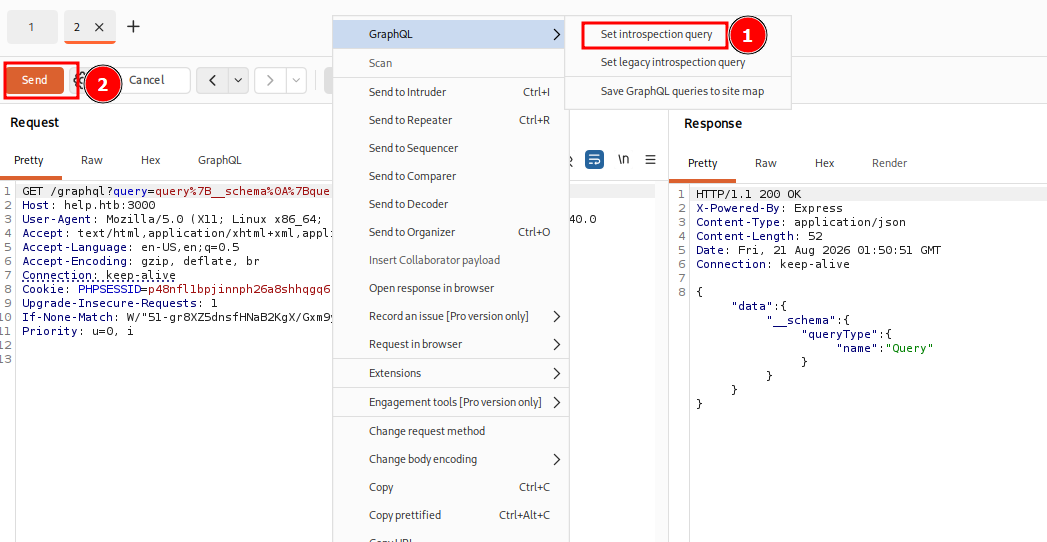Go back to the previous request in history

(212, 80)
